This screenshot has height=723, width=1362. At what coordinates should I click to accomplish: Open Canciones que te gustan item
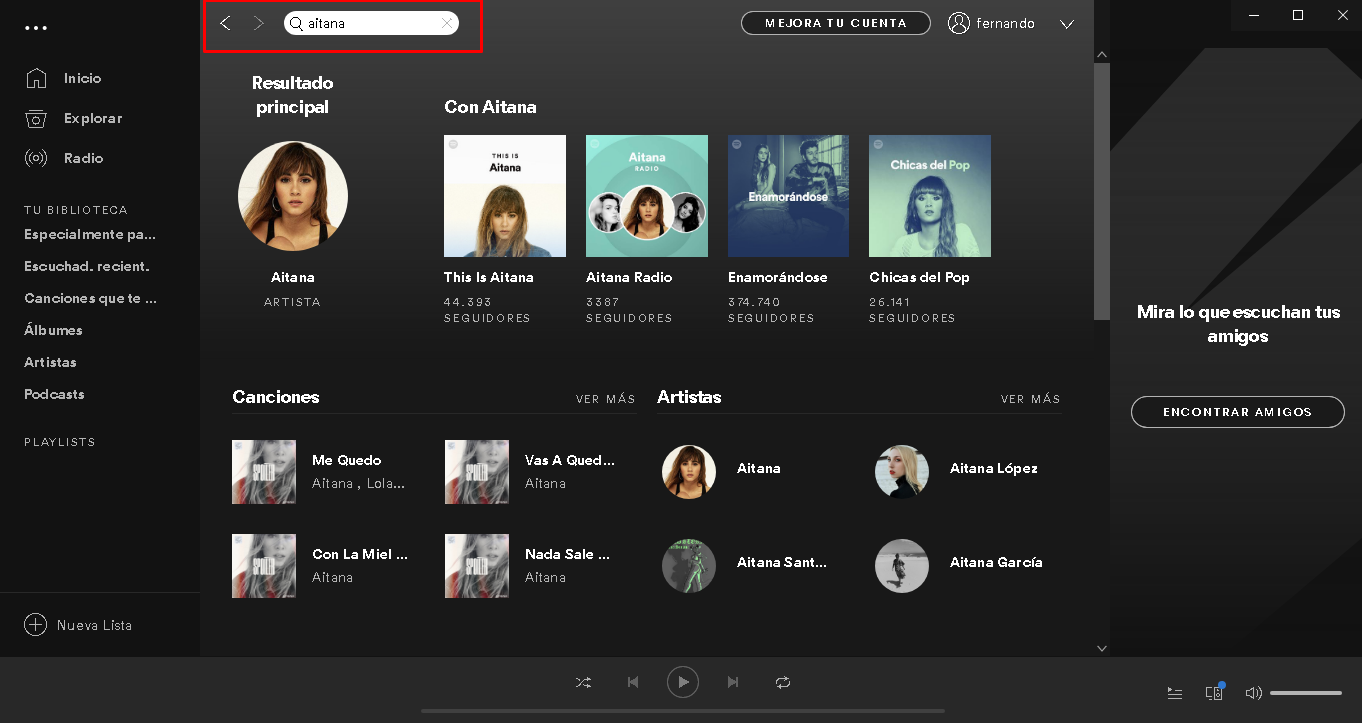(x=91, y=298)
